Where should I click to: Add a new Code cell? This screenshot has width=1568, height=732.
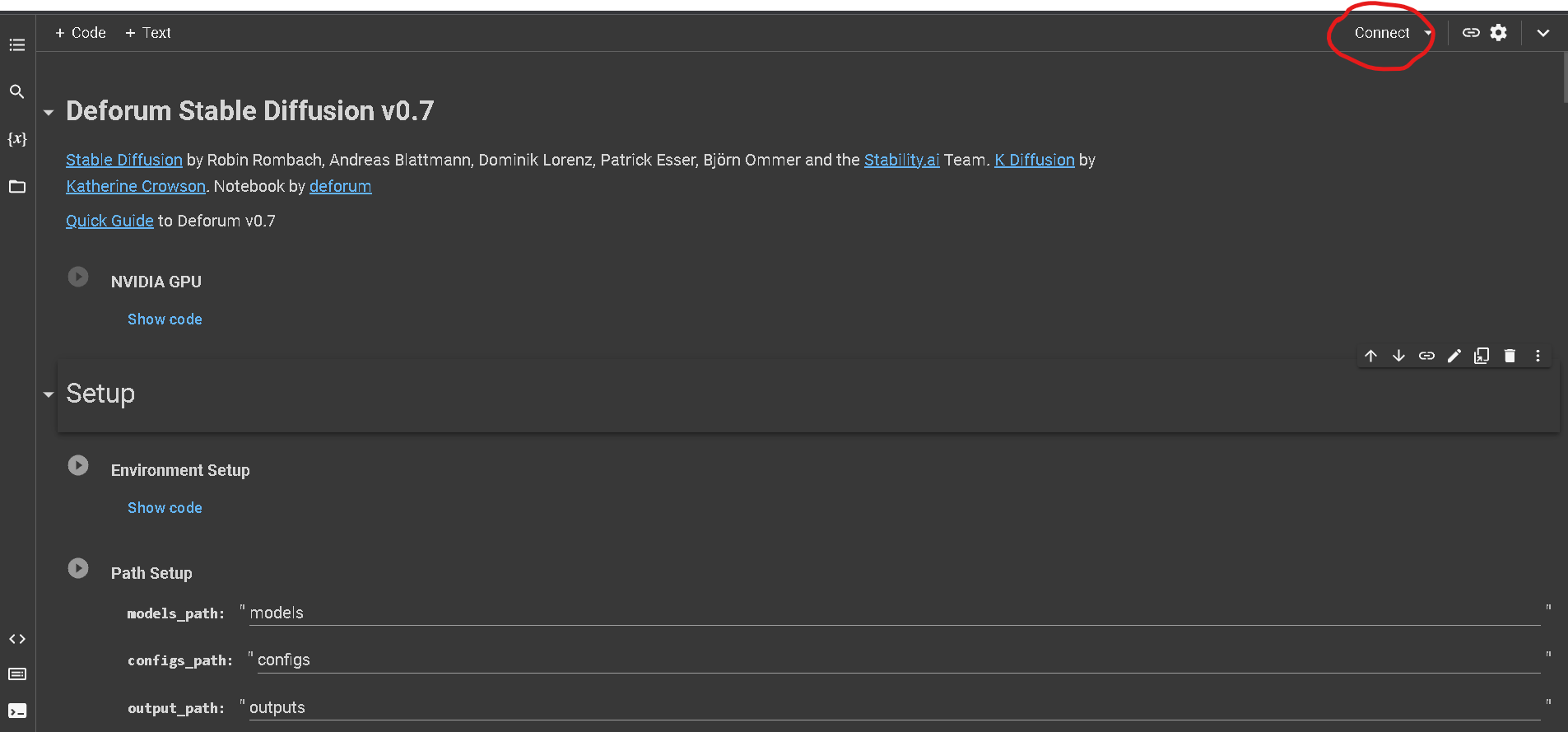[81, 33]
